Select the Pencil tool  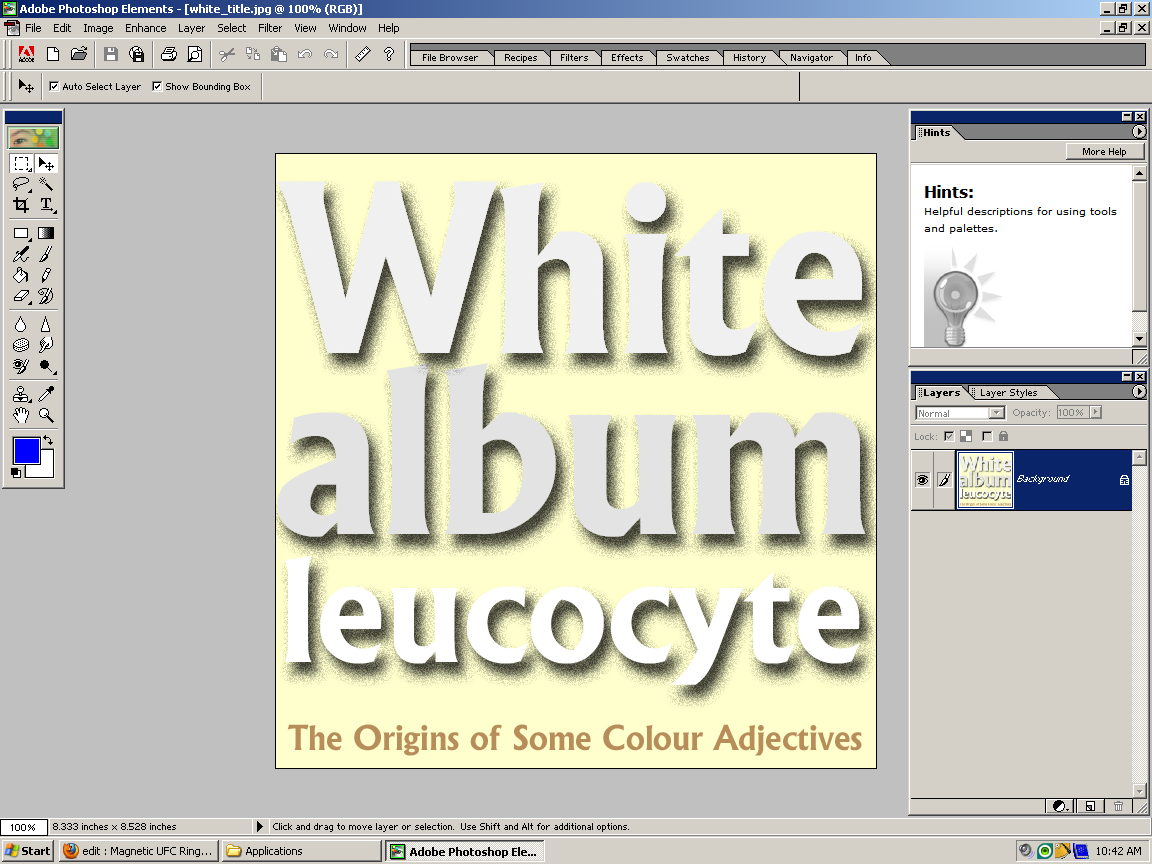pos(46,275)
